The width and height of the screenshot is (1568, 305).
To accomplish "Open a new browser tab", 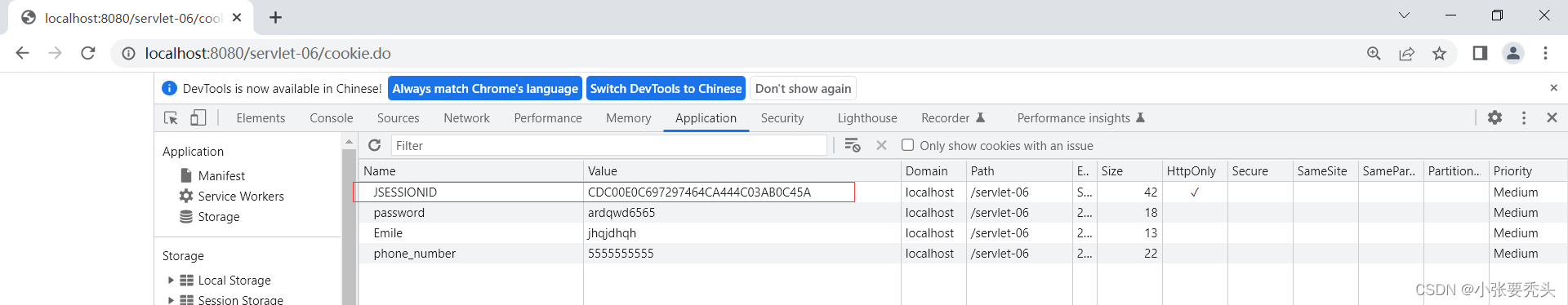I will [275, 17].
